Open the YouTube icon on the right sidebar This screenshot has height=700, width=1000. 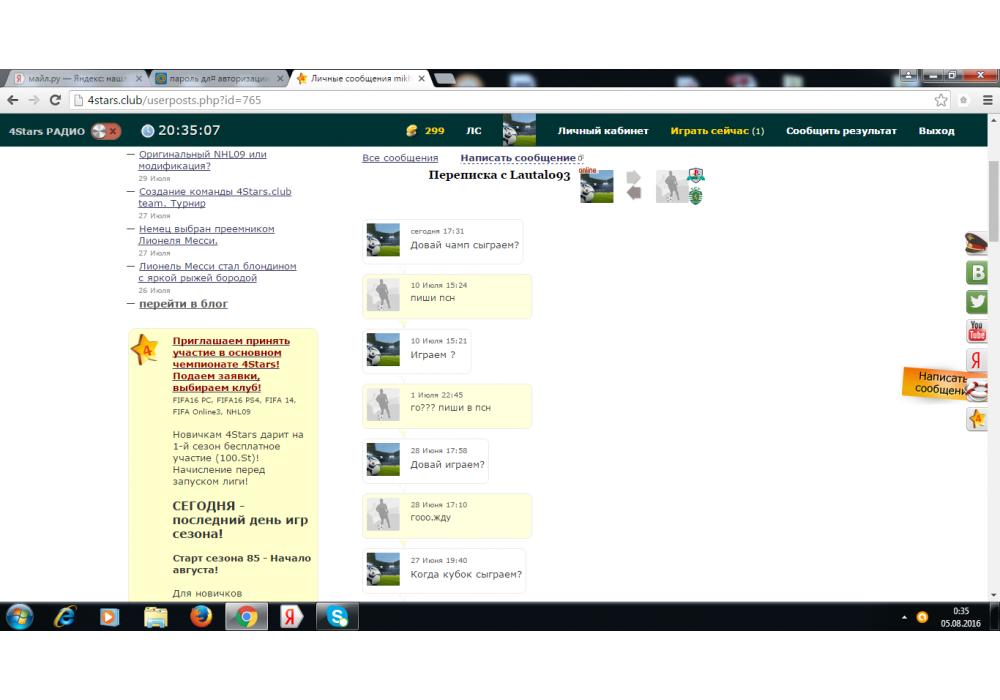[x=976, y=331]
